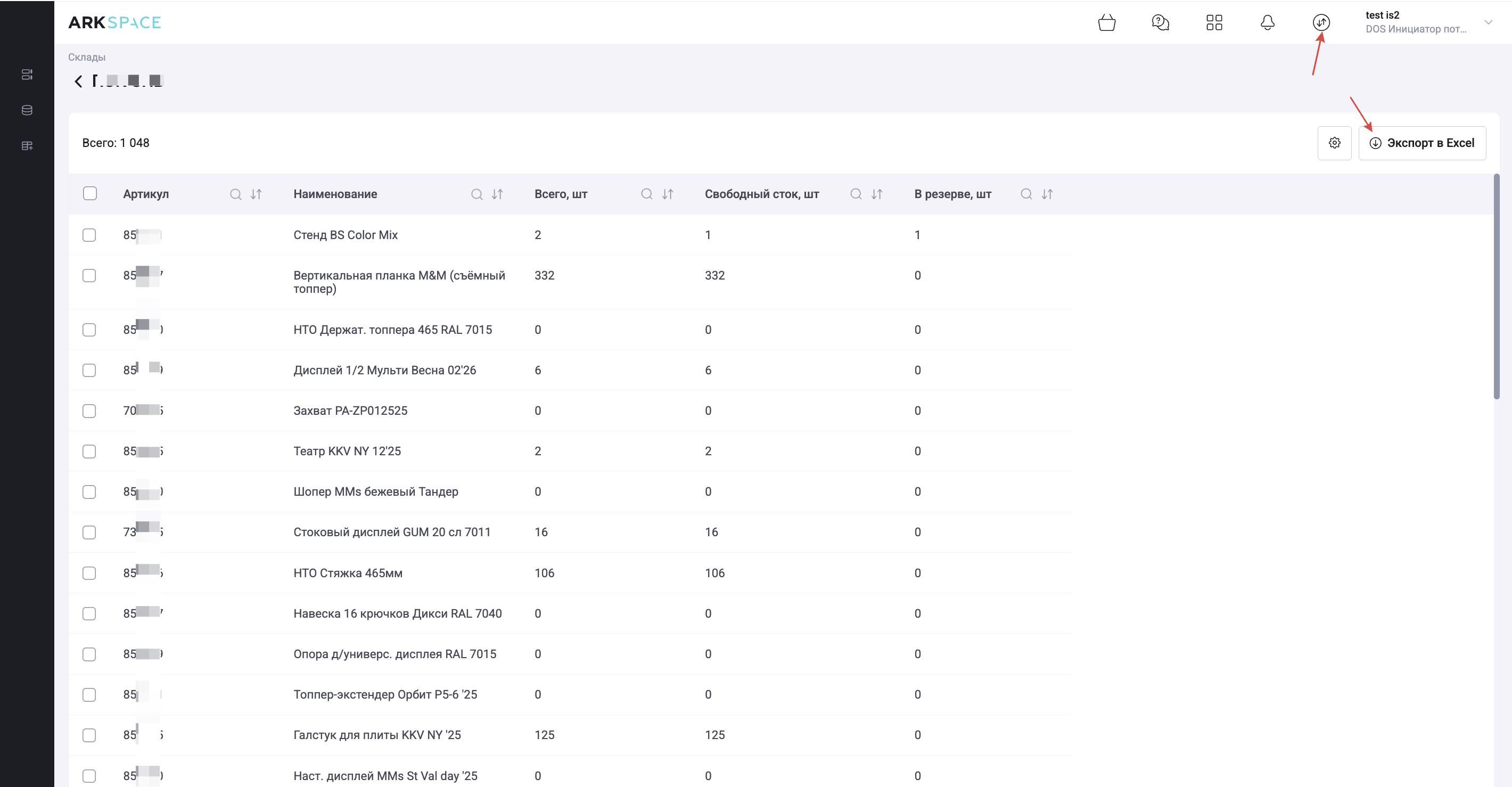Check the Театр KKV NY 12'25 row
Image resolution: width=1512 pixels, height=787 pixels.
tap(89, 452)
